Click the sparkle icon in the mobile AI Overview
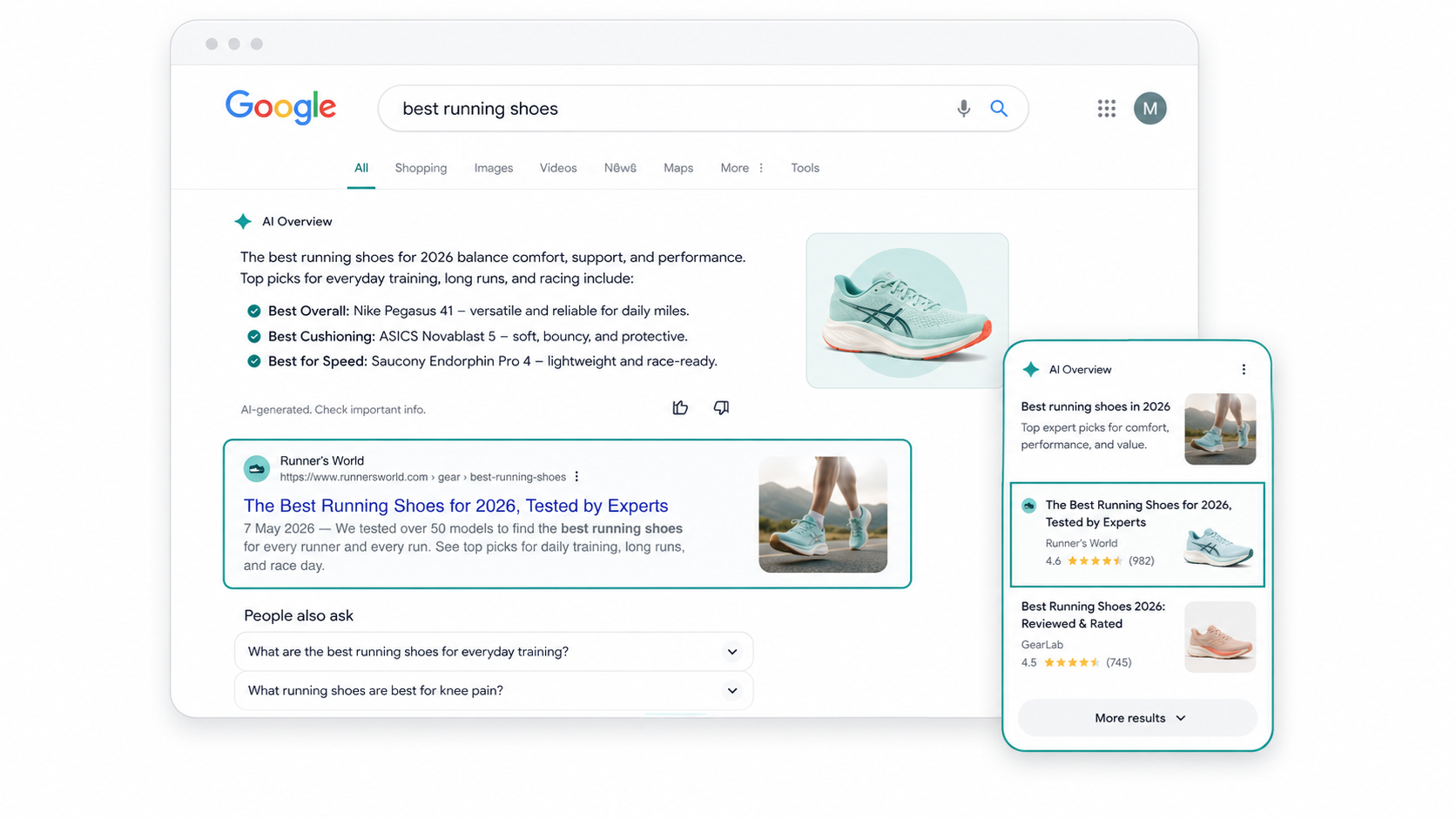Viewport: 1456px width, 819px height. 1031,369
